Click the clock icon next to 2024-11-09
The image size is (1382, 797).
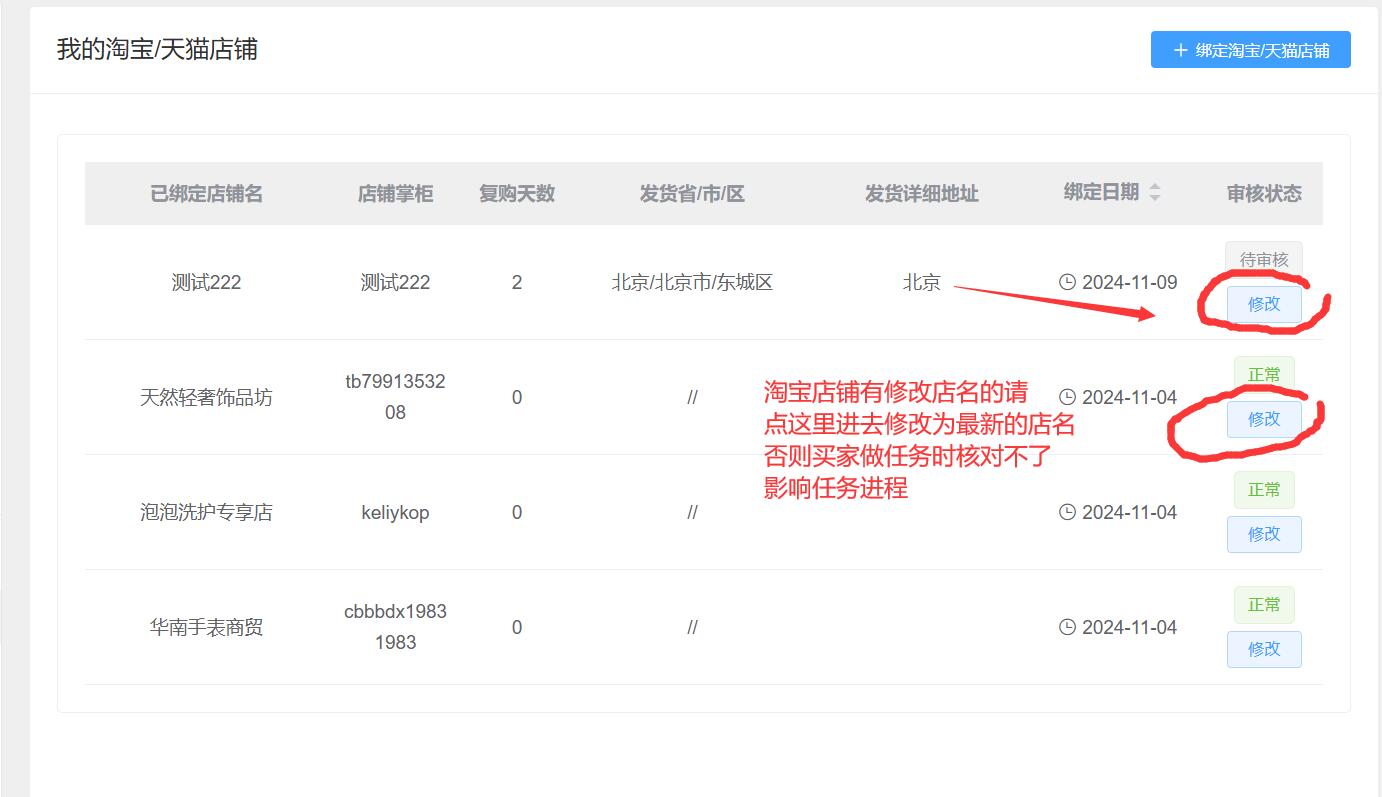1067,282
